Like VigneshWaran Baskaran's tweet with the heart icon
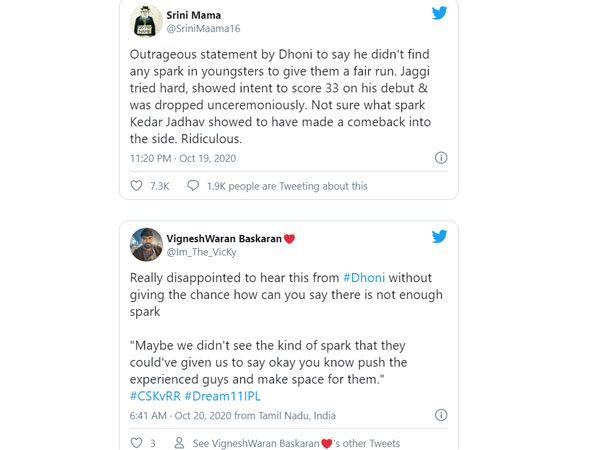The image size is (600, 450). 137,443
